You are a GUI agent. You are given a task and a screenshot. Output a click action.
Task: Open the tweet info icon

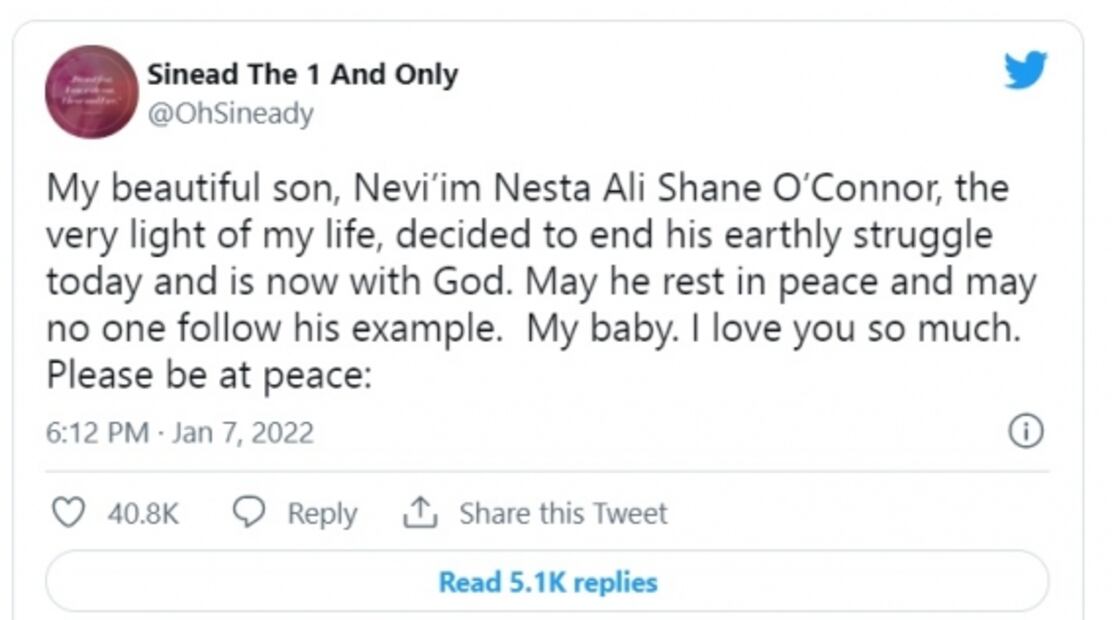(x=1026, y=432)
